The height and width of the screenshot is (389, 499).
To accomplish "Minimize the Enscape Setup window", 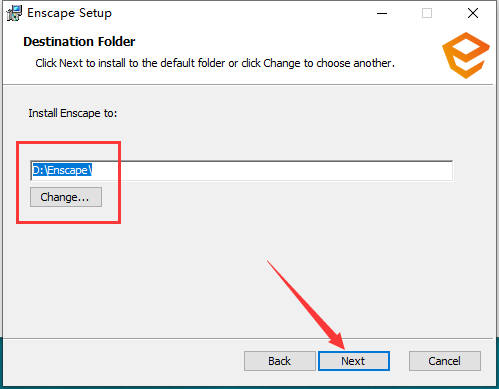I will click(382, 13).
